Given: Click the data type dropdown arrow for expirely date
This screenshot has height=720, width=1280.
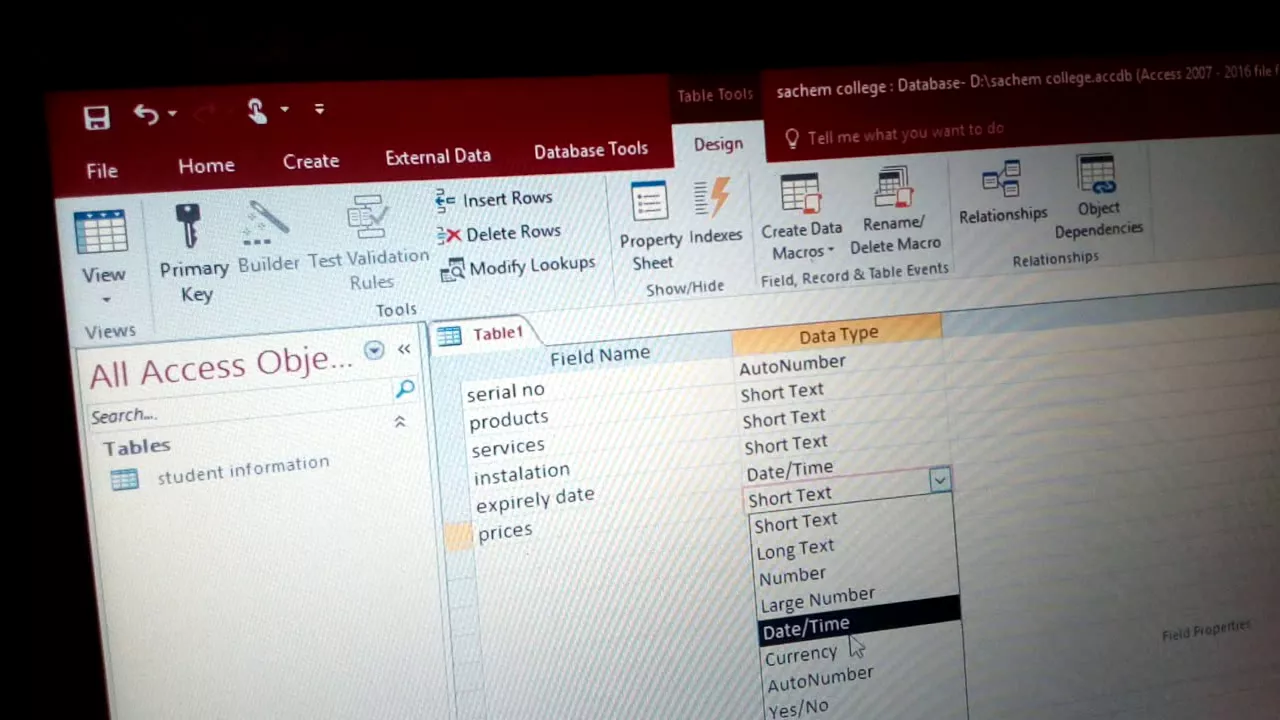Looking at the screenshot, I should click(x=940, y=481).
